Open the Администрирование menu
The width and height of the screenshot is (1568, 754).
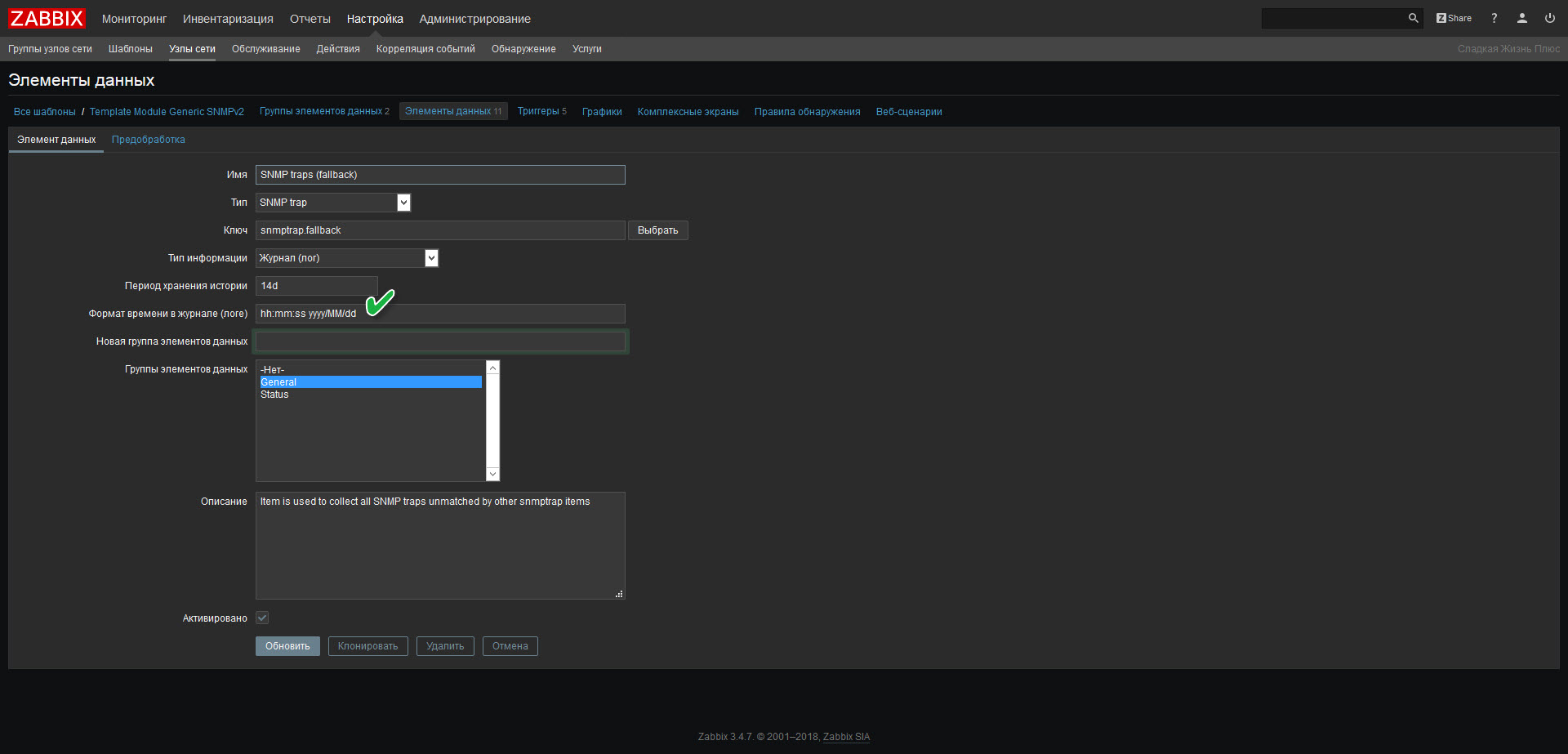(x=474, y=19)
